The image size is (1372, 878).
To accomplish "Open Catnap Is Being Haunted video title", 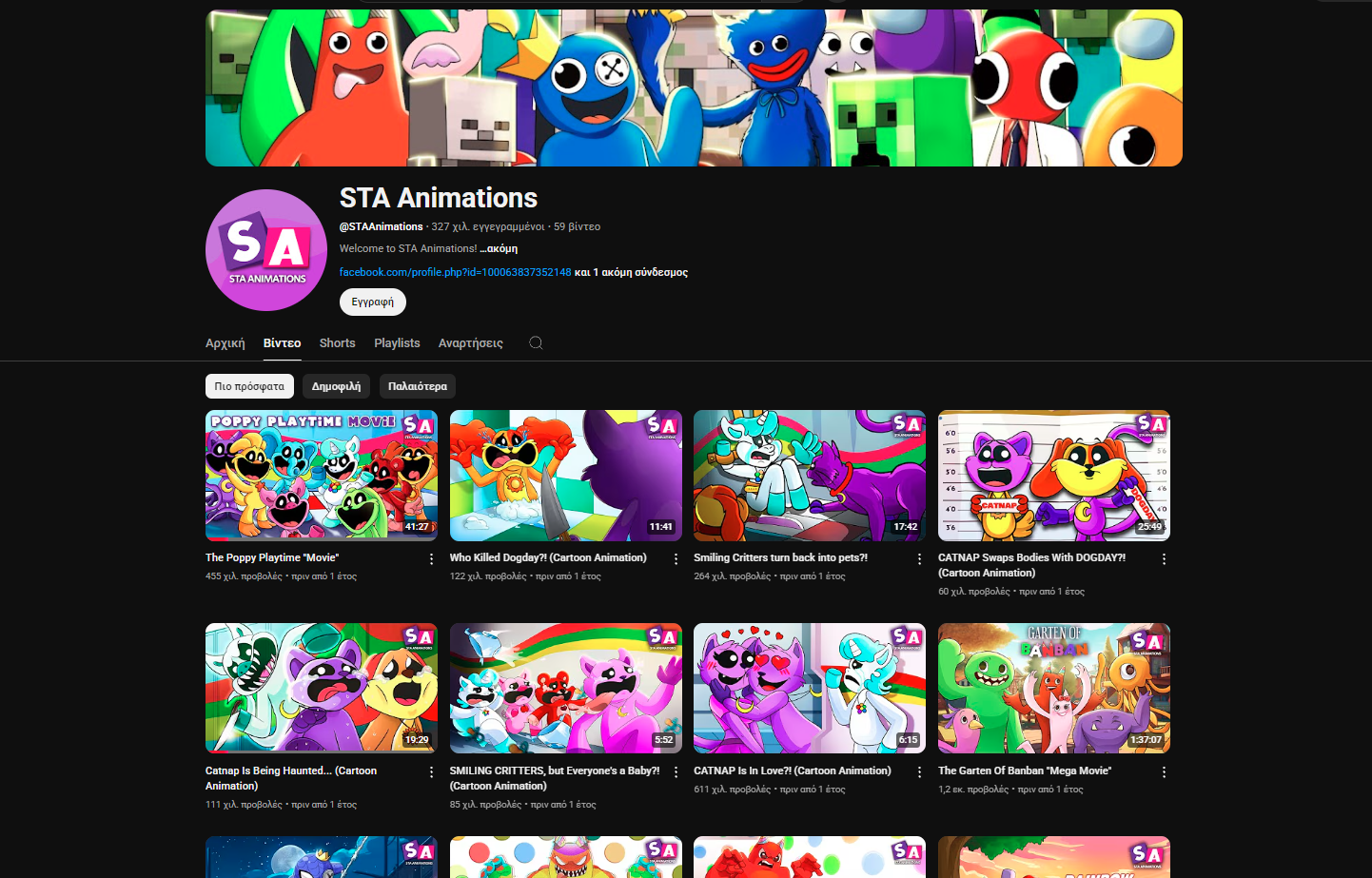I will pos(291,778).
